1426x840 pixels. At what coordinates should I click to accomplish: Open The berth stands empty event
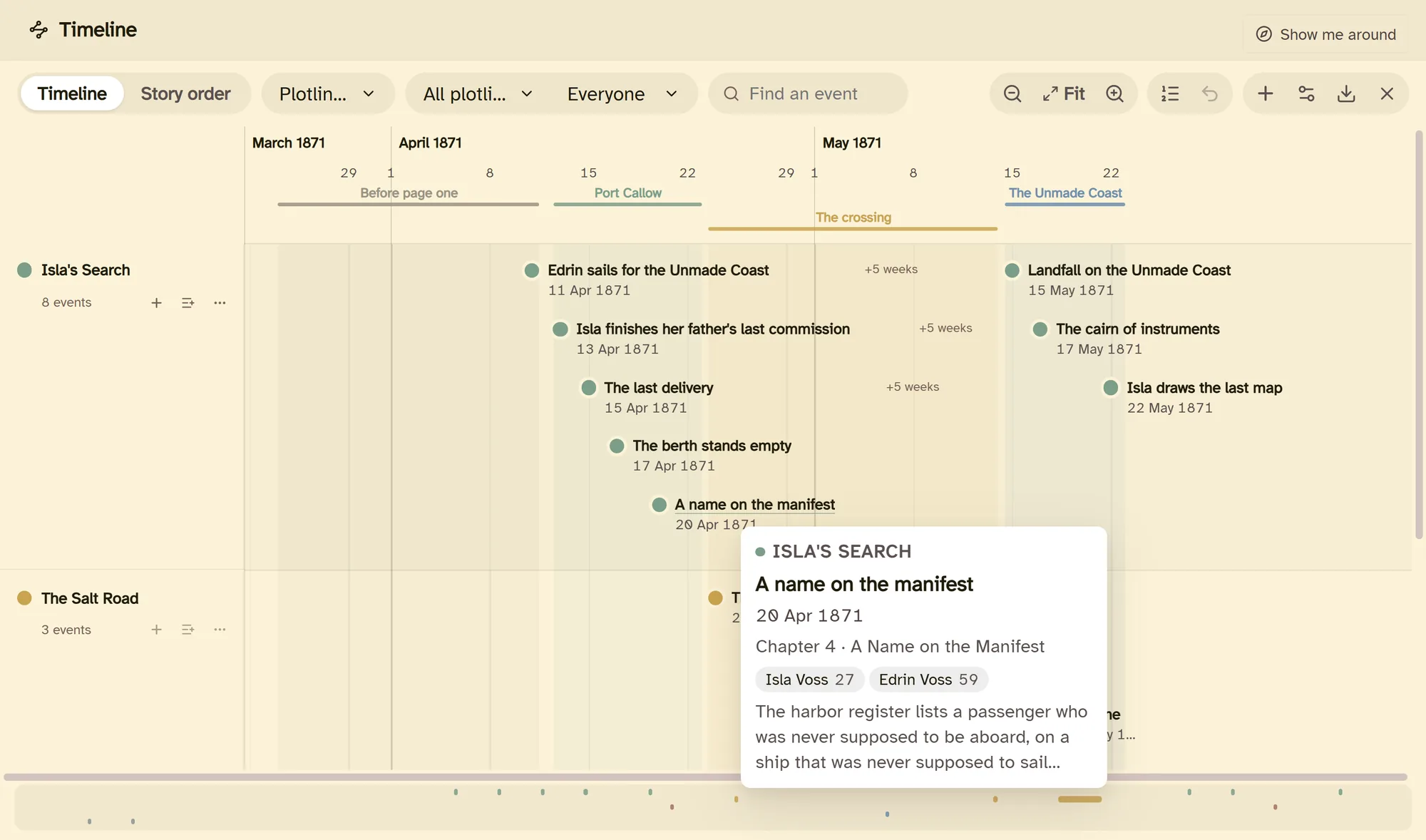click(x=712, y=446)
